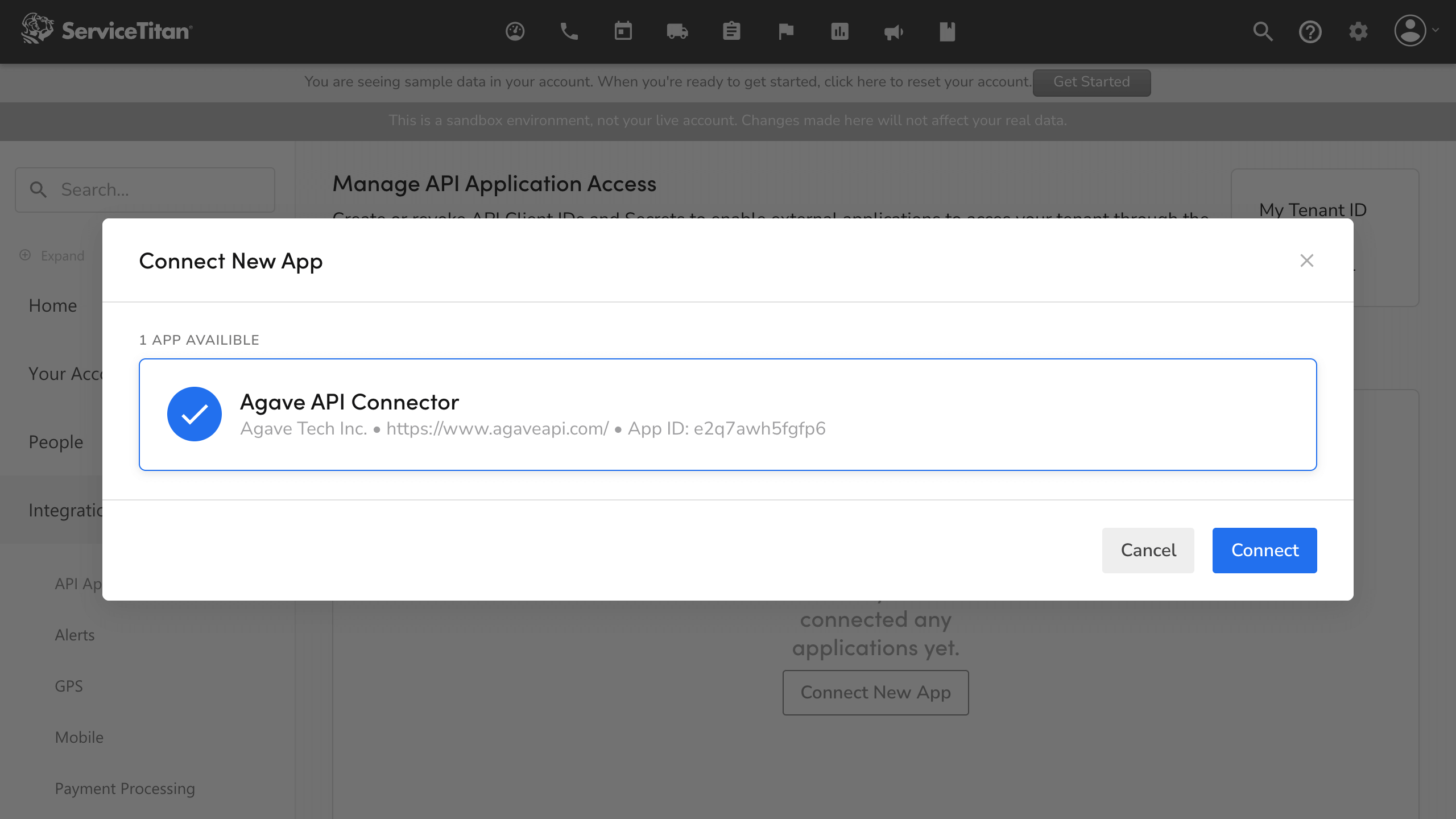Screen dimensions: 1456x819
Task: Click the Cancel button
Action: pyautogui.click(x=1148, y=550)
